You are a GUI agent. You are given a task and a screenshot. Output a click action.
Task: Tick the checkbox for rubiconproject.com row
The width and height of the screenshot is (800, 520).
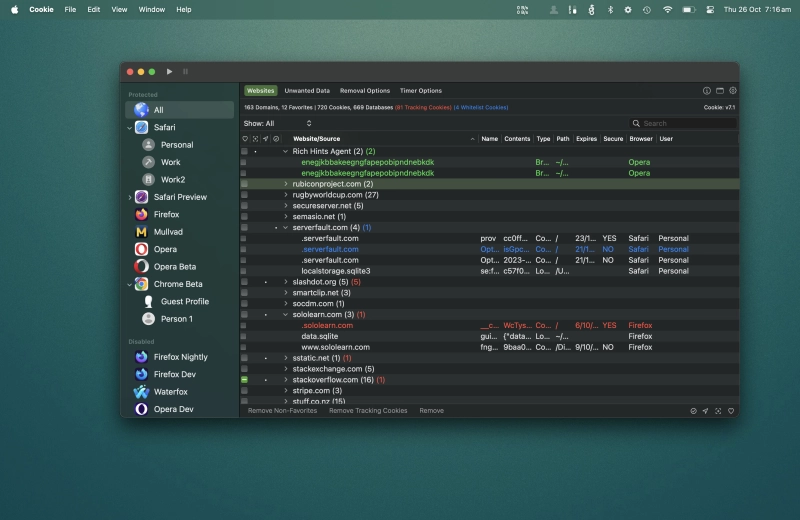(244, 184)
